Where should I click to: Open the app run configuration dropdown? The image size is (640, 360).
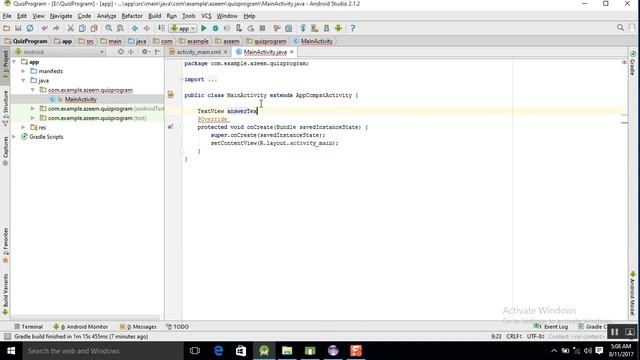coord(182,28)
